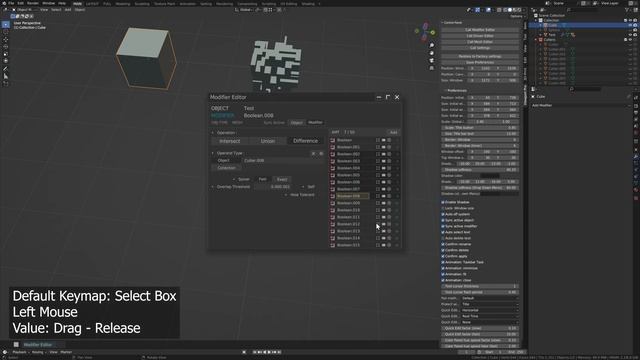Switch sync active to Object
This screenshot has height=360, width=640.
(x=297, y=122)
